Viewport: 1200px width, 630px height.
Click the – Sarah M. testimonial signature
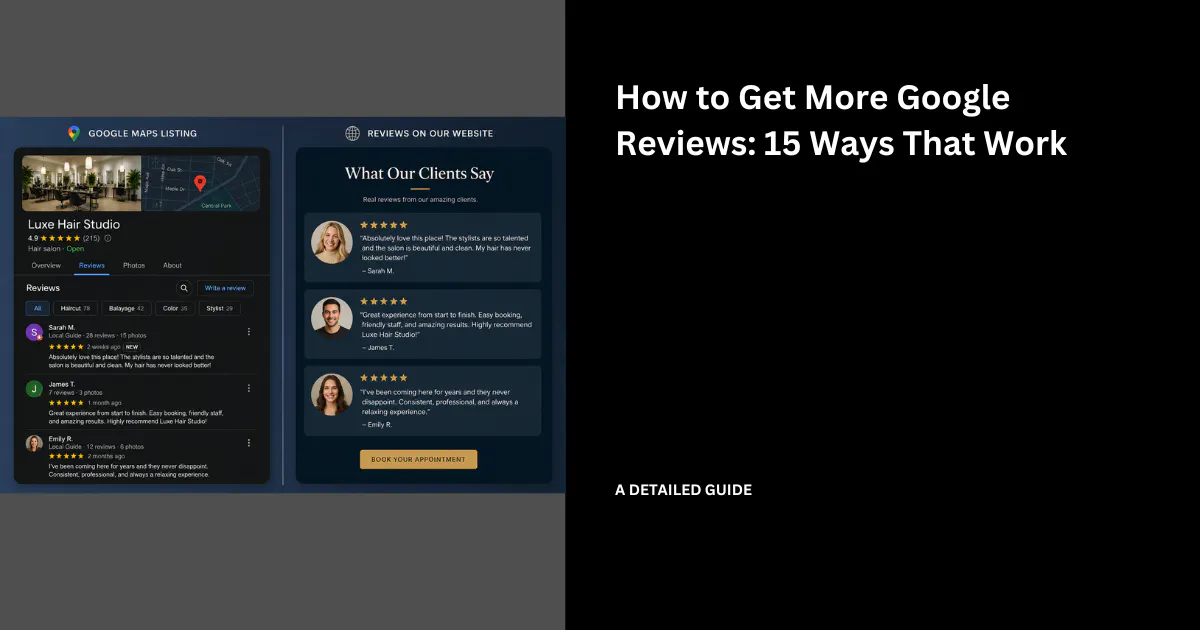point(378,271)
